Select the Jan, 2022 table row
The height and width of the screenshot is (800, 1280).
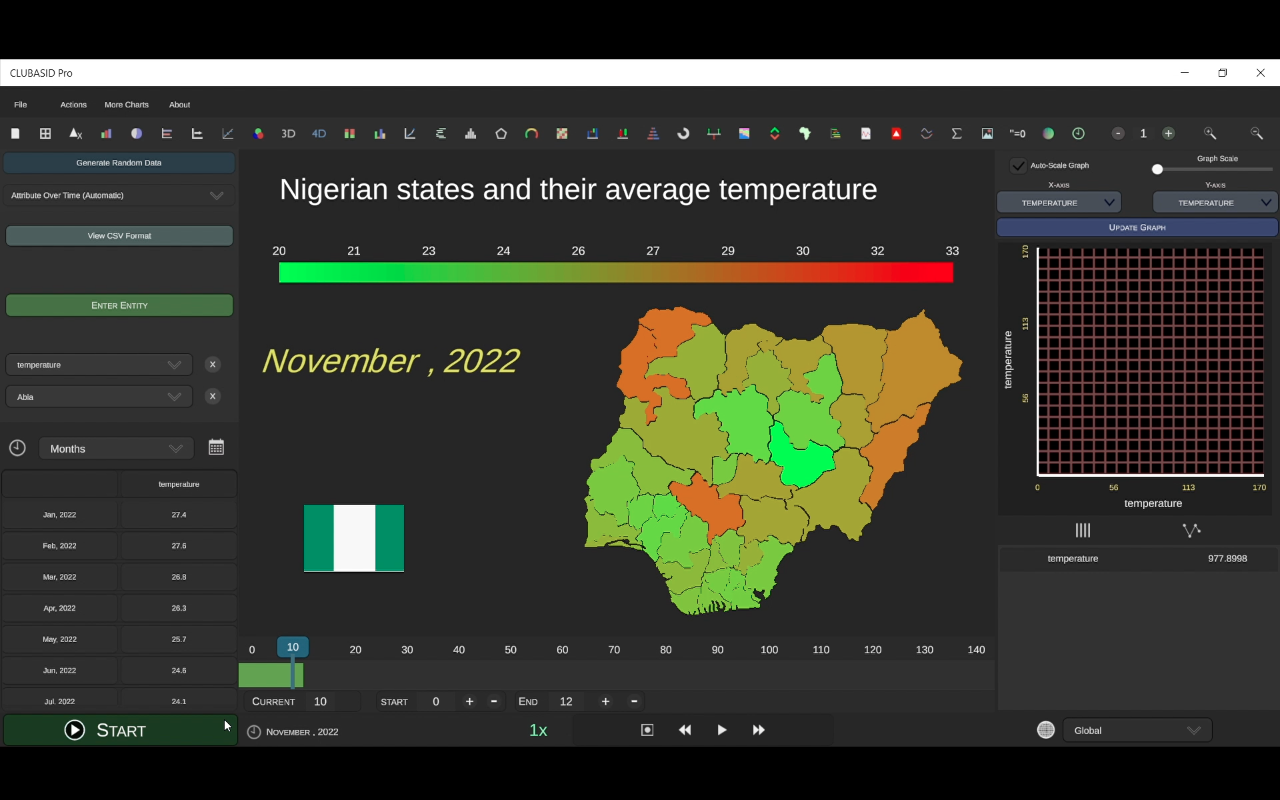pyautogui.click(x=119, y=514)
